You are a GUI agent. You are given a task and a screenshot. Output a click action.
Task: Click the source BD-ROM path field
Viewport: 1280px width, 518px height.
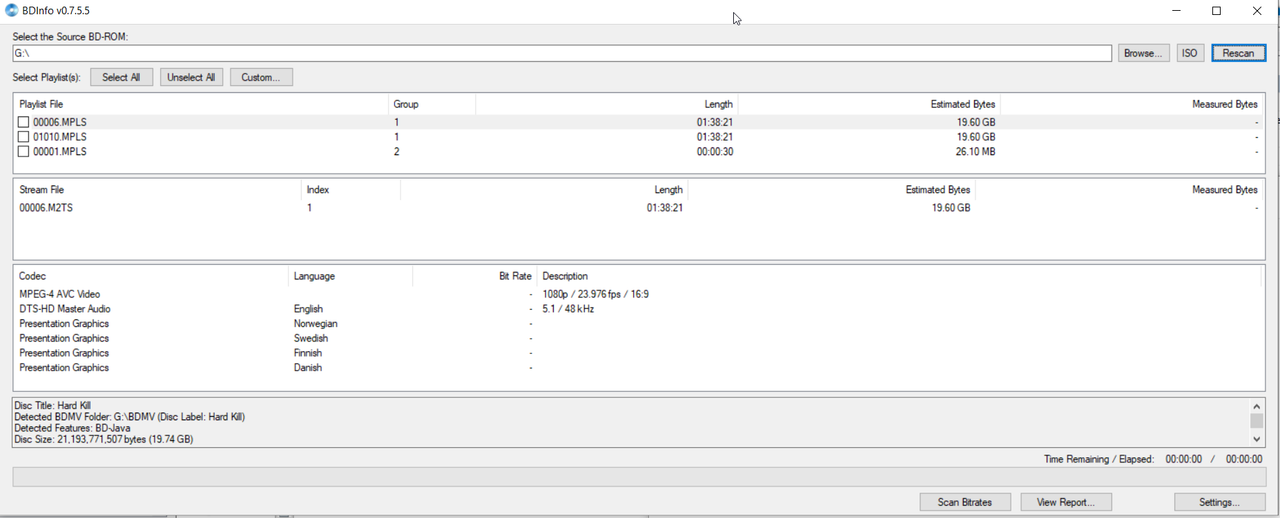pyautogui.click(x=562, y=53)
